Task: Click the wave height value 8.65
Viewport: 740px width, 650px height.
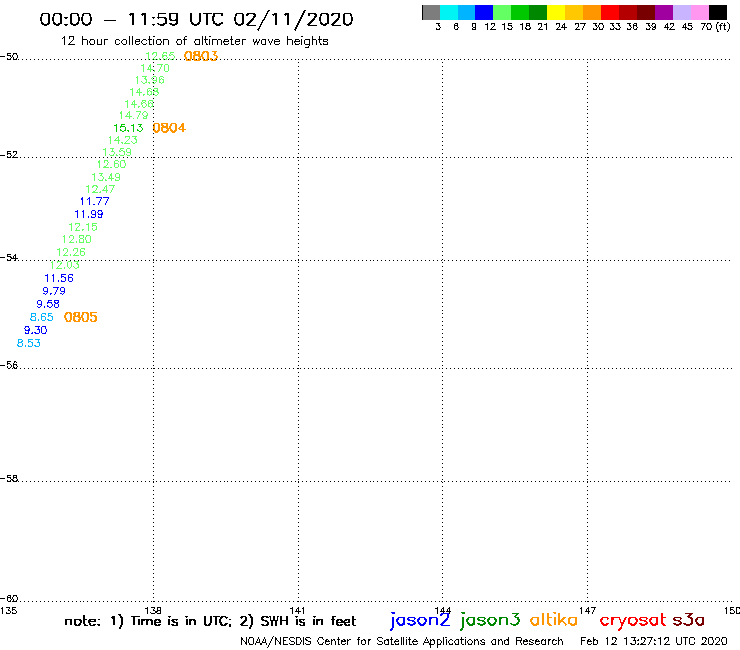Action: tap(42, 317)
